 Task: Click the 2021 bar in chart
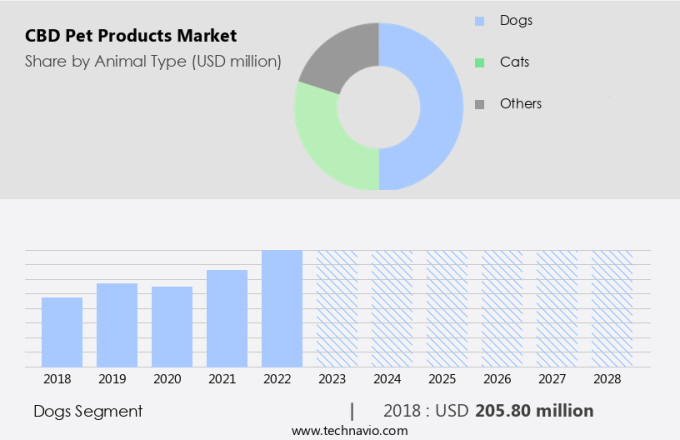click(x=227, y=317)
